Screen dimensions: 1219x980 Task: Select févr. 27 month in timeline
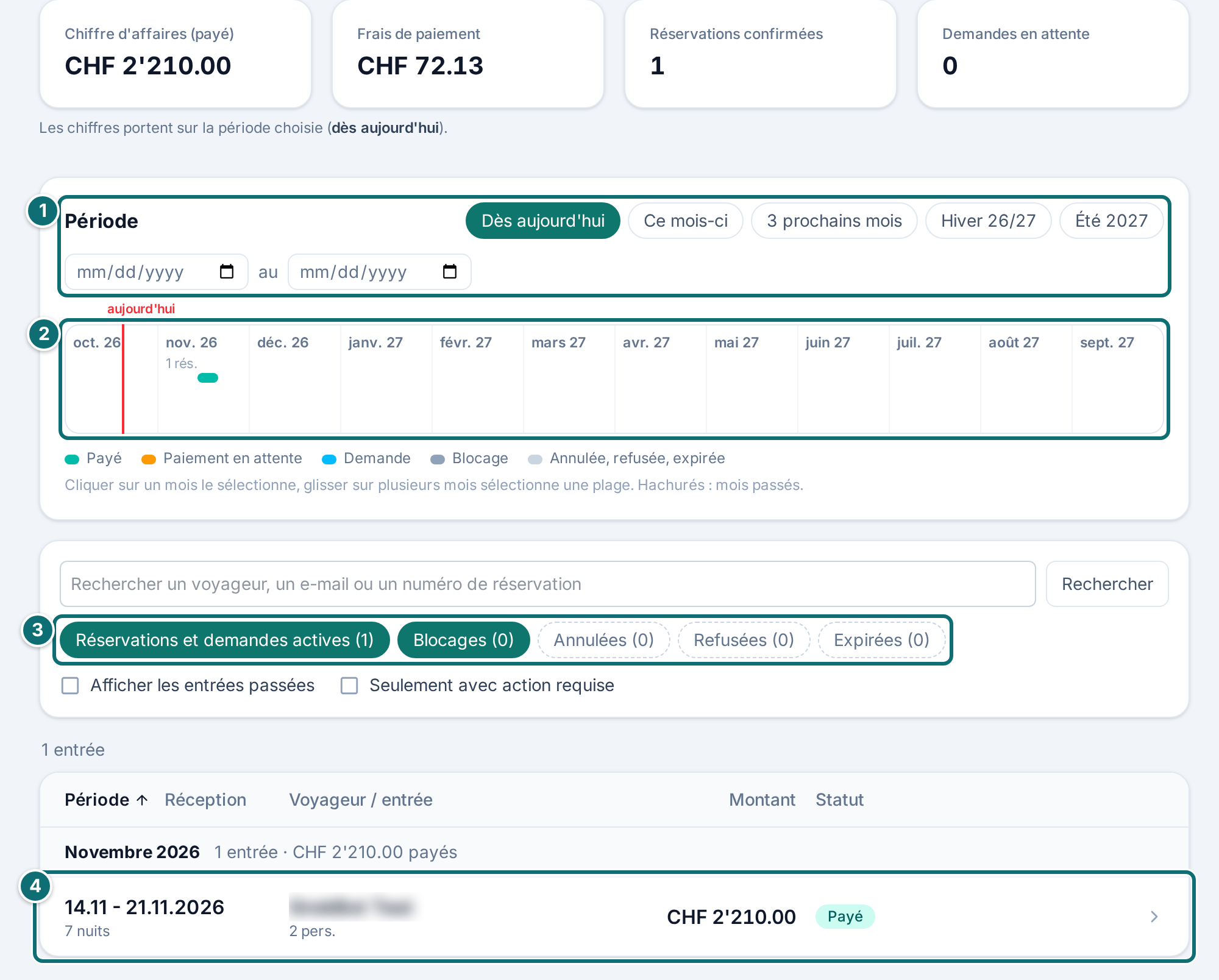point(478,379)
